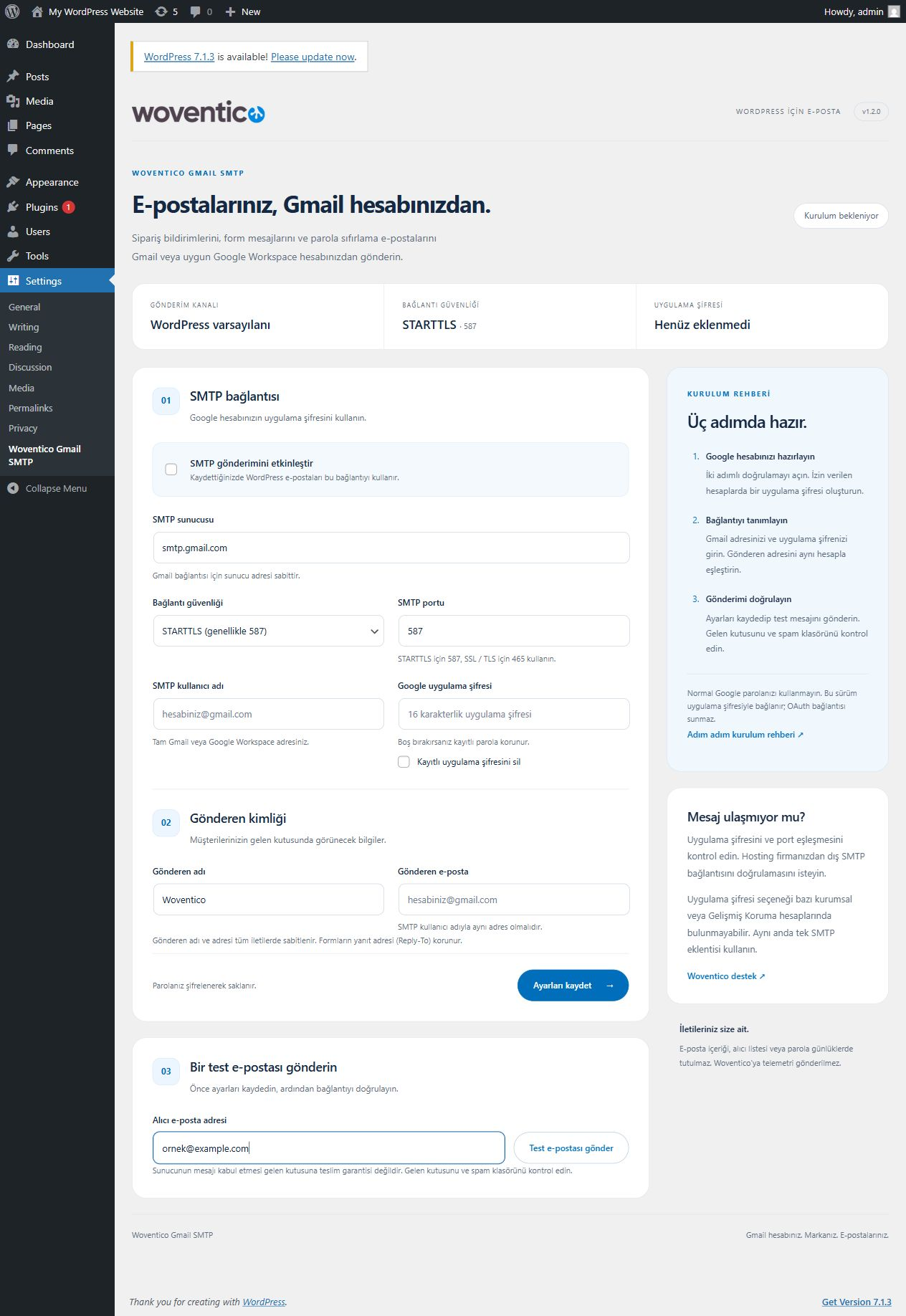The image size is (906, 1316).
Task: Click the SMTP portu field
Action: [x=514, y=631]
